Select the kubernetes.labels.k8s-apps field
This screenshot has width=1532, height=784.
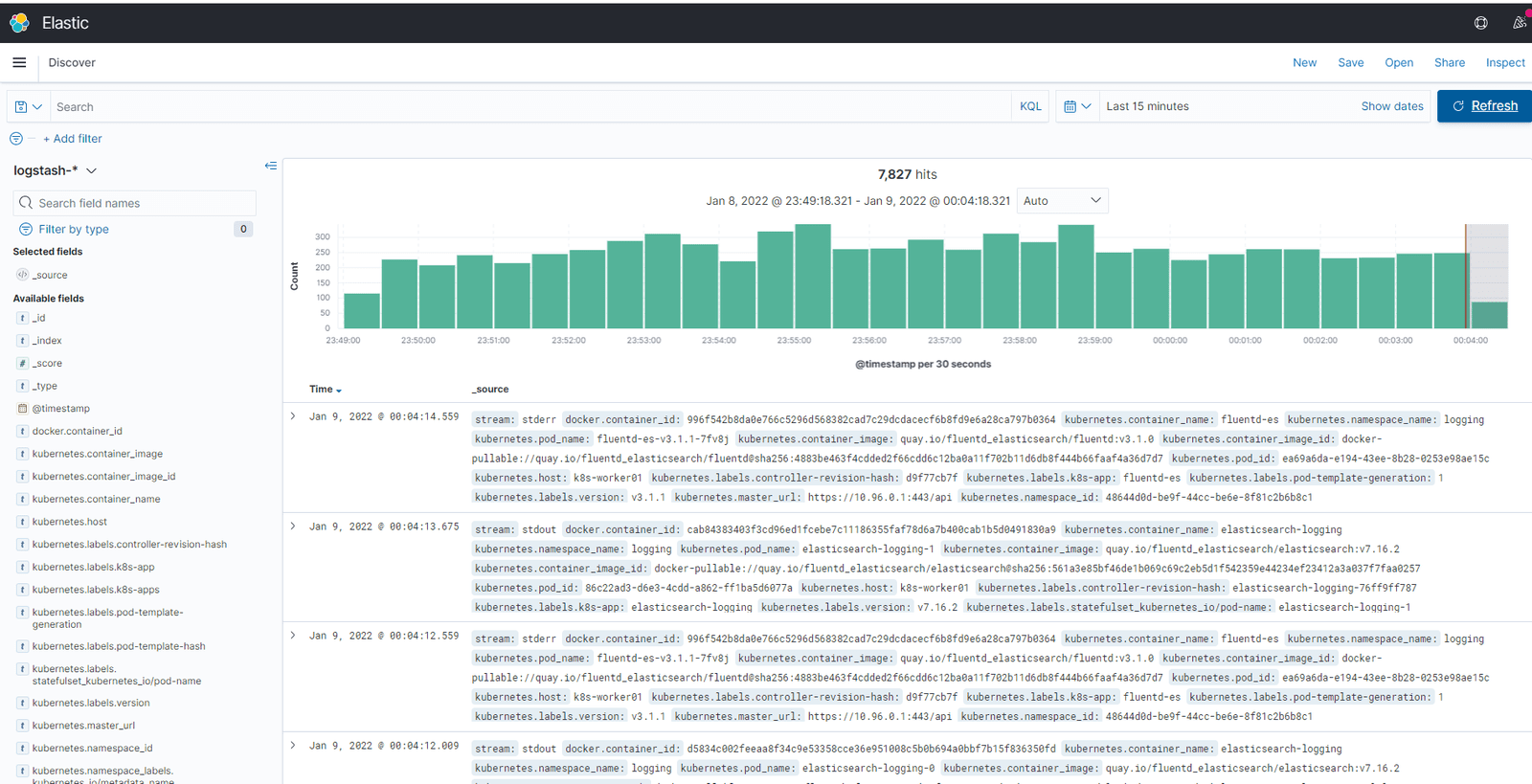coord(96,590)
